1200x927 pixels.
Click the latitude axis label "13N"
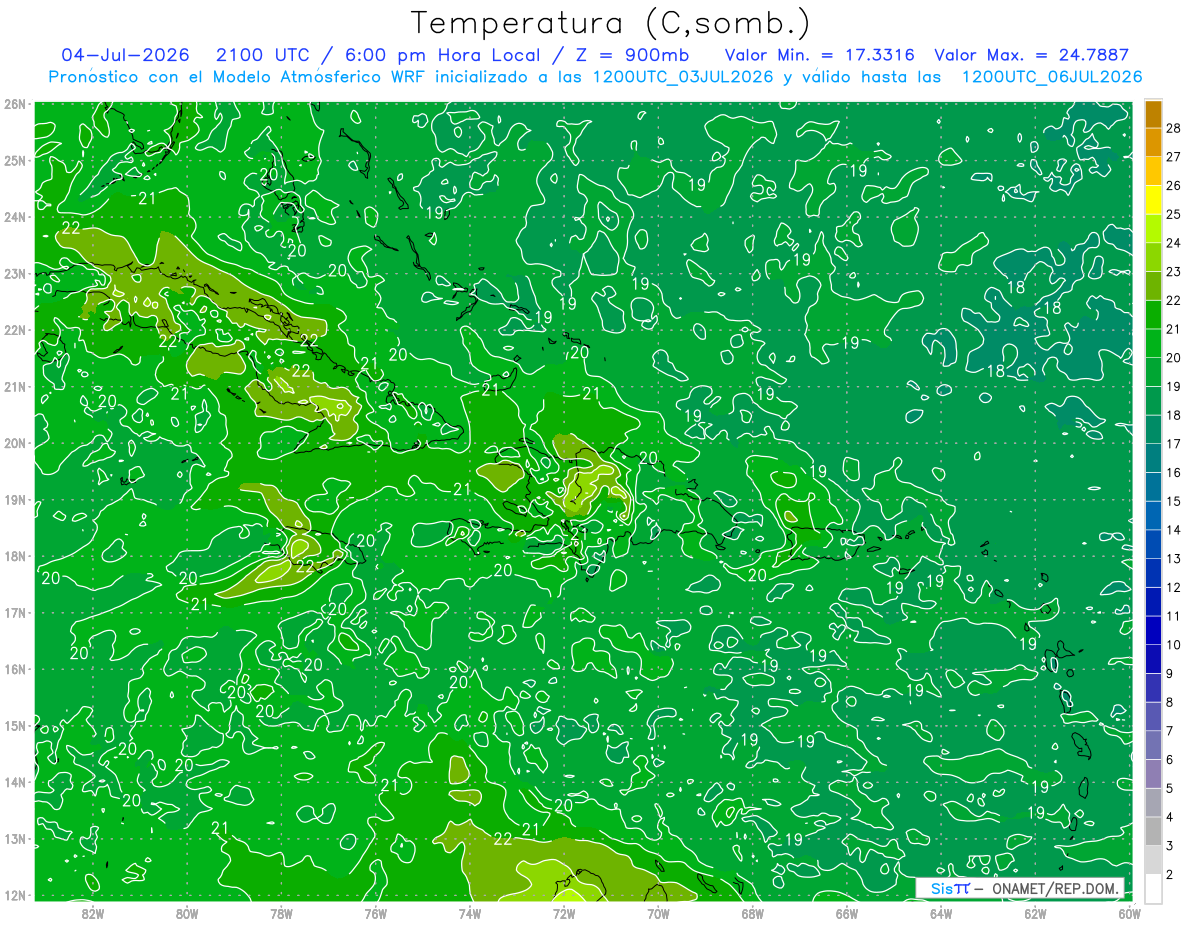pos(15,839)
